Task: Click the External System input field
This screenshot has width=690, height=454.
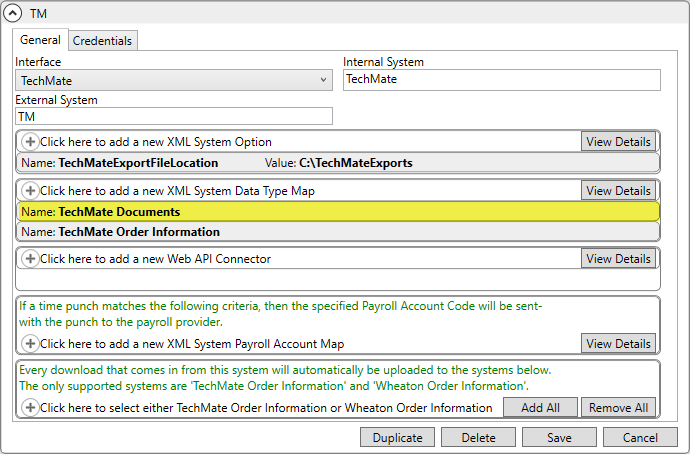Action: click(174, 117)
